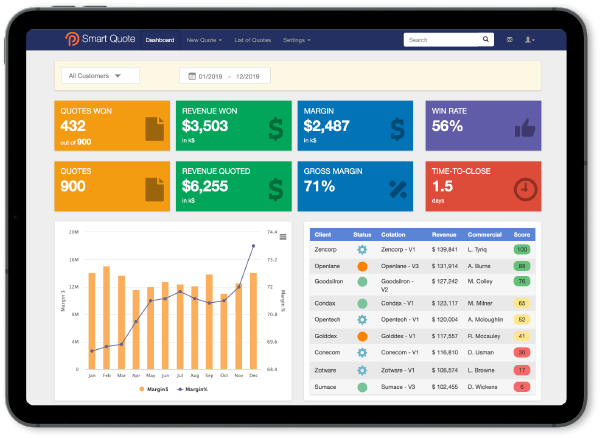Open the Win Rate 56% card
The height and width of the screenshot is (438, 600).
click(x=483, y=125)
